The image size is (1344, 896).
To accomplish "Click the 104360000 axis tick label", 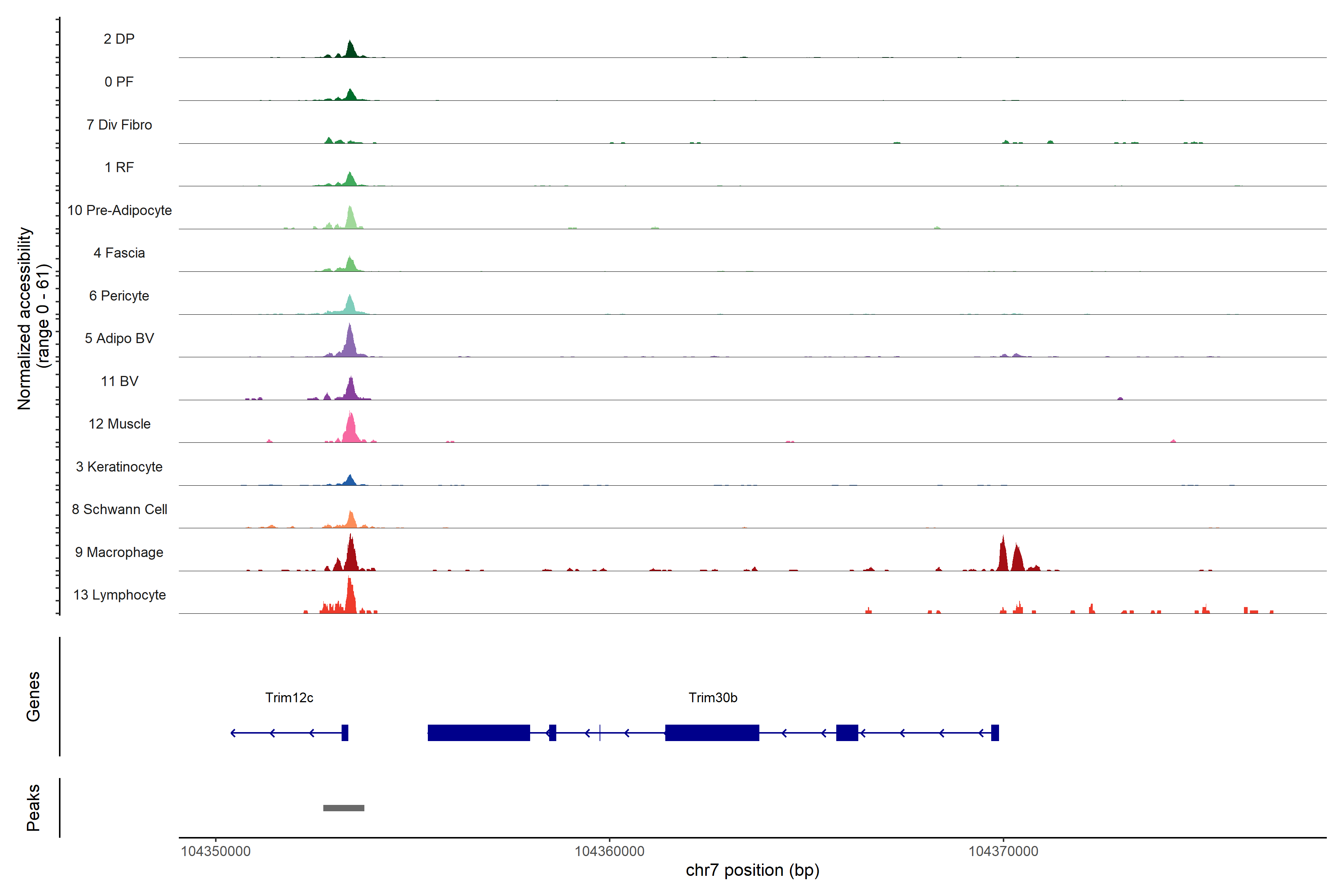I will coord(609,852).
